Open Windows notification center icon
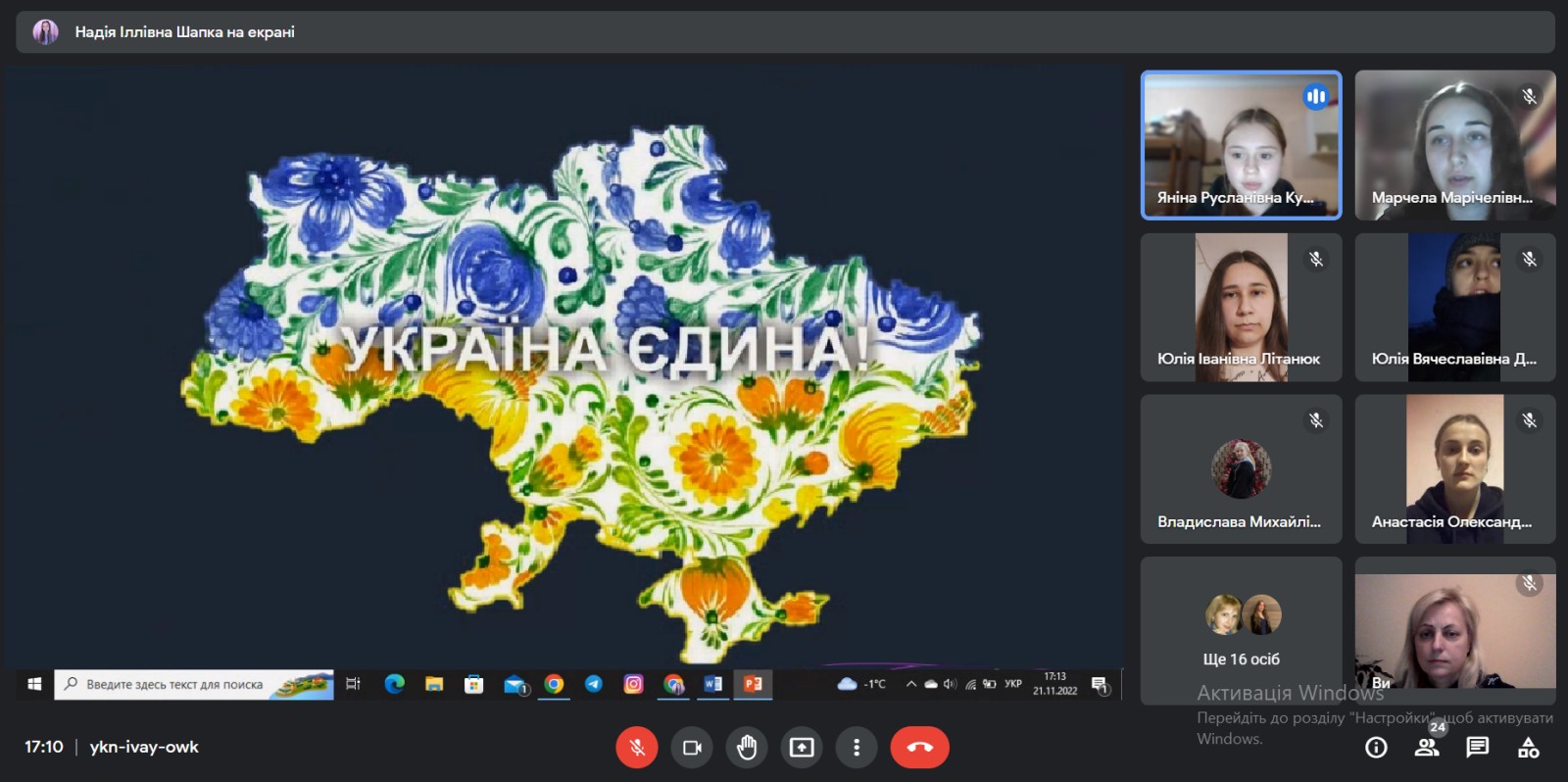This screenshot has height=782, width=1568. (1100, 685)
